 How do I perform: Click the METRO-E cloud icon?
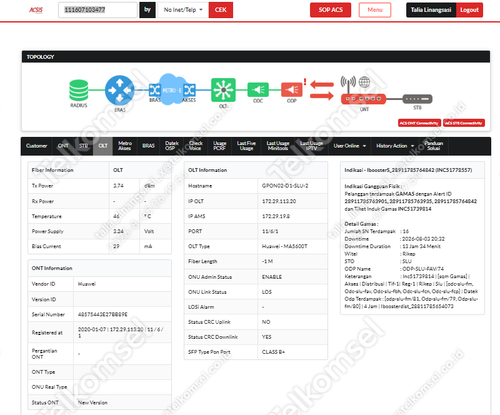click(172, 89)
